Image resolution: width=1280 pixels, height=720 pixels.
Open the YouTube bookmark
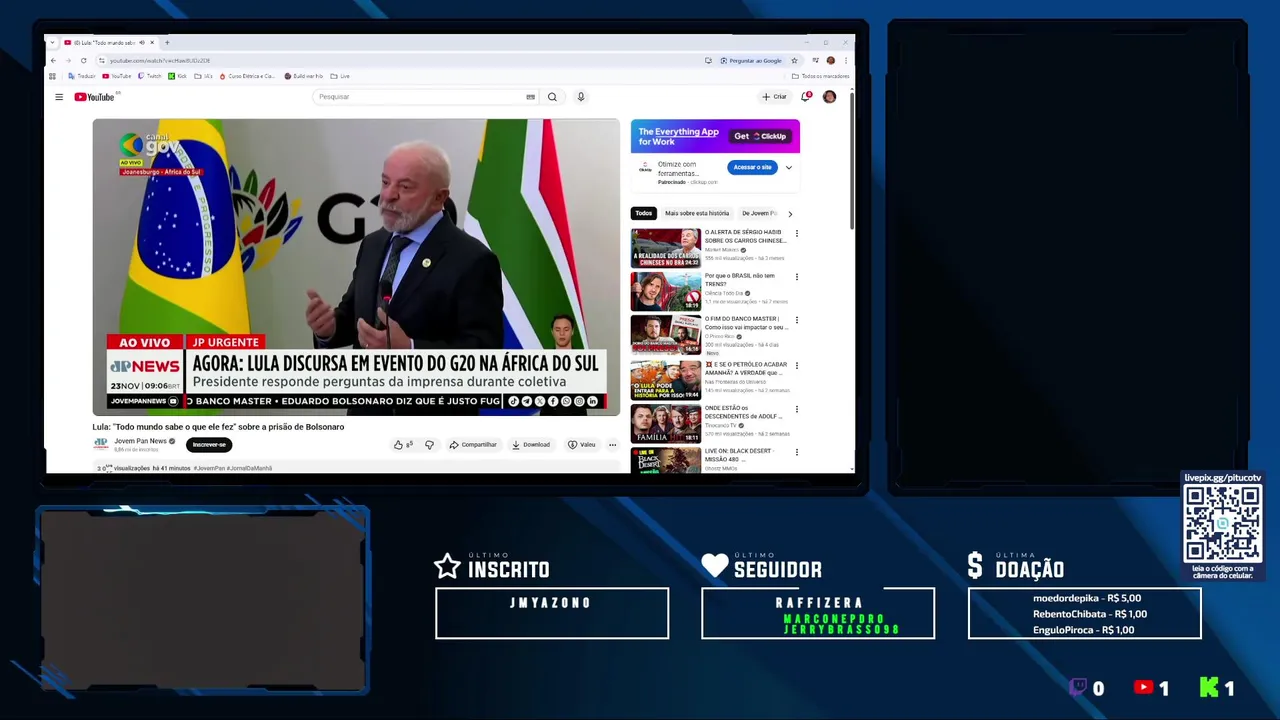coord(117,76)
